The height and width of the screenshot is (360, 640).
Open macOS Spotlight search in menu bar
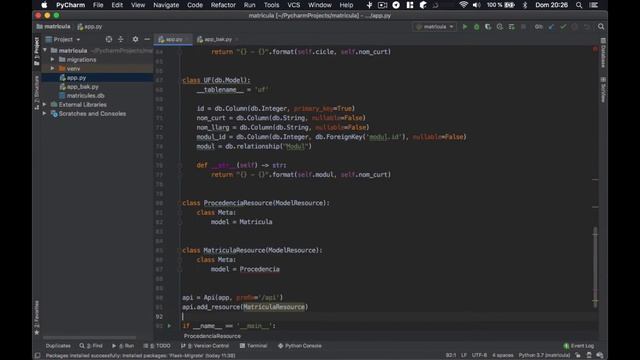tap(579, 5)
